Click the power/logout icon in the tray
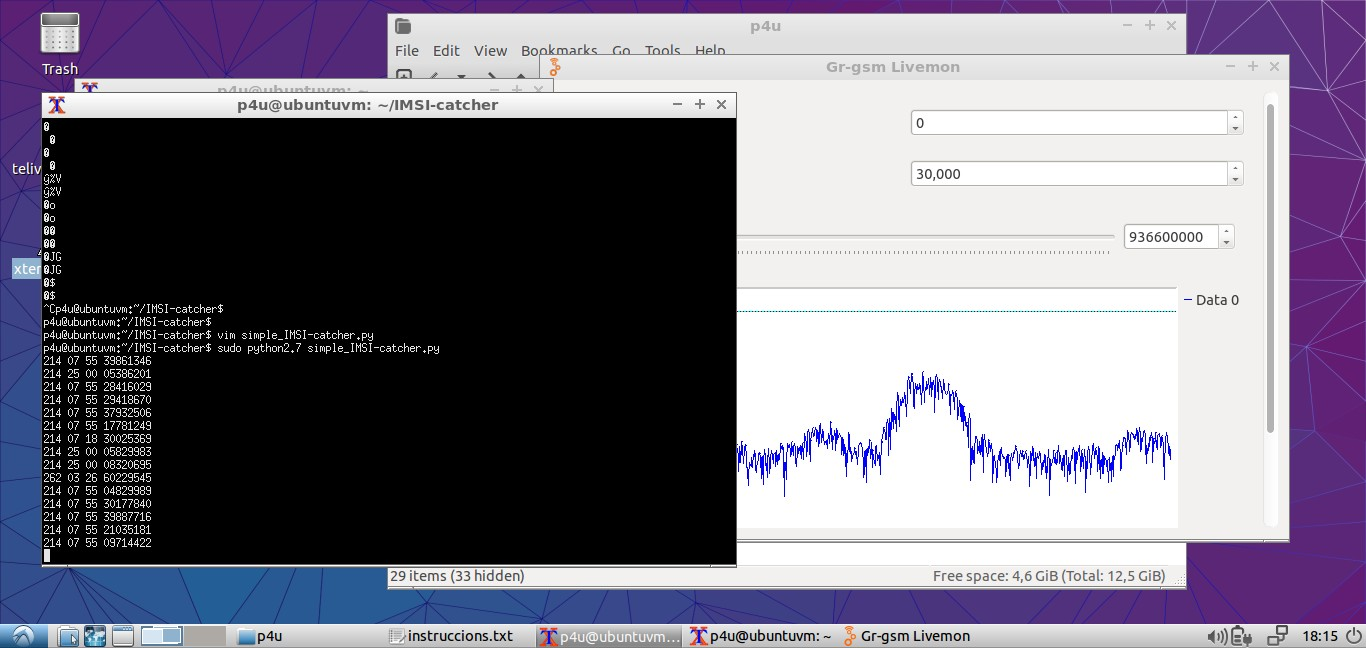Image resolution: width=1366 pixels, height=648 pixels. 1354,636
